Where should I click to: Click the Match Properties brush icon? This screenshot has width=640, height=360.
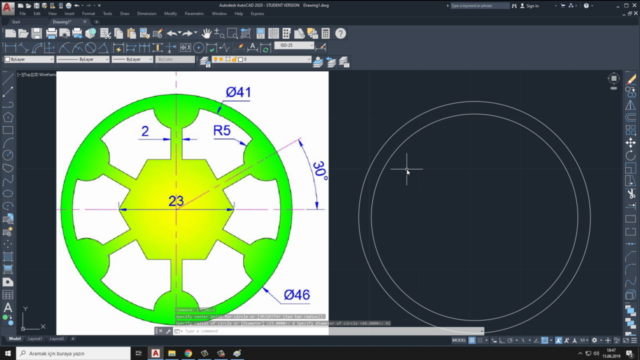click(x=158, y=33)
